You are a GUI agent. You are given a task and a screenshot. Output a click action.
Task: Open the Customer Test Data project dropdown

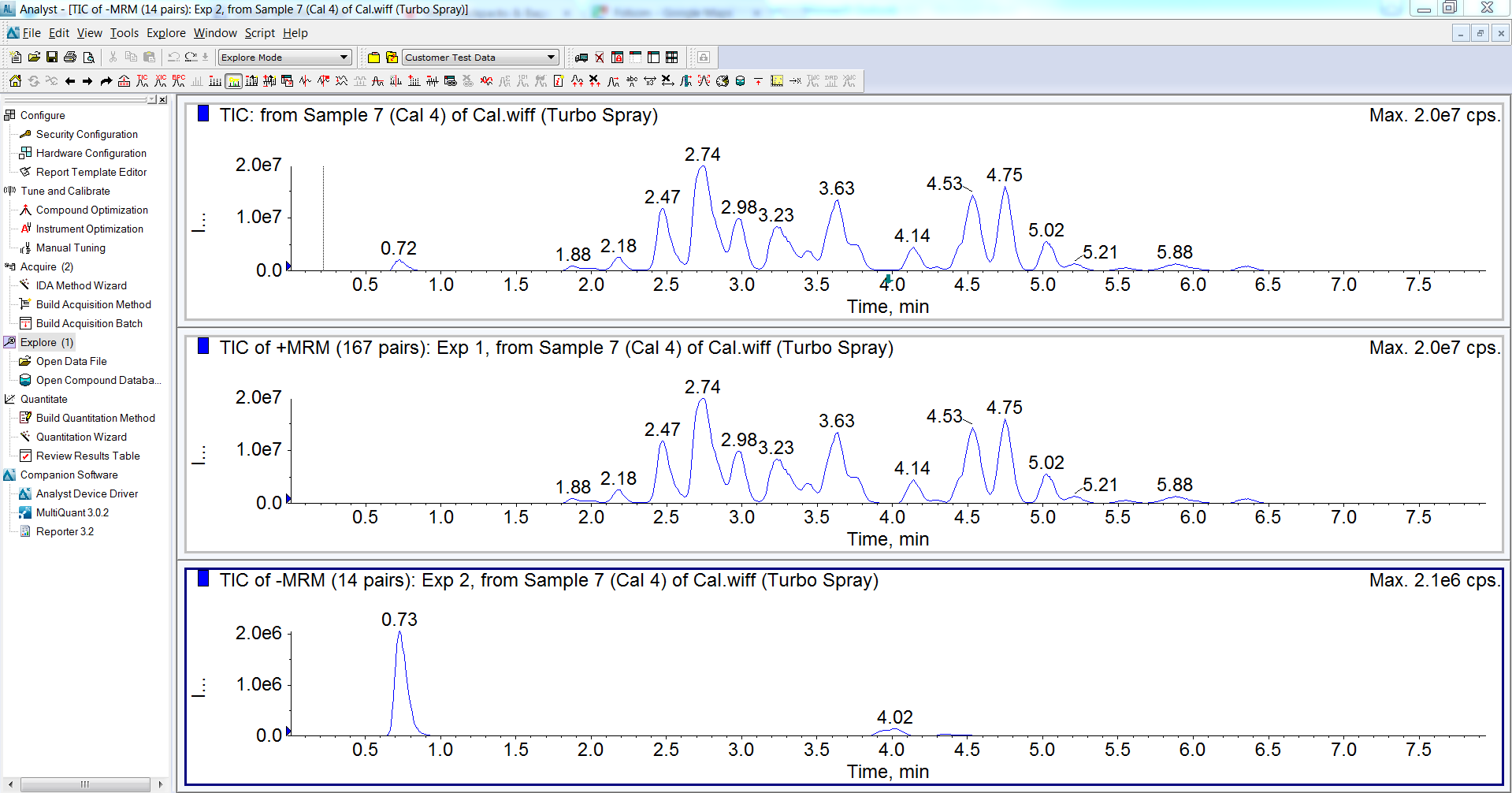point(481,58)
